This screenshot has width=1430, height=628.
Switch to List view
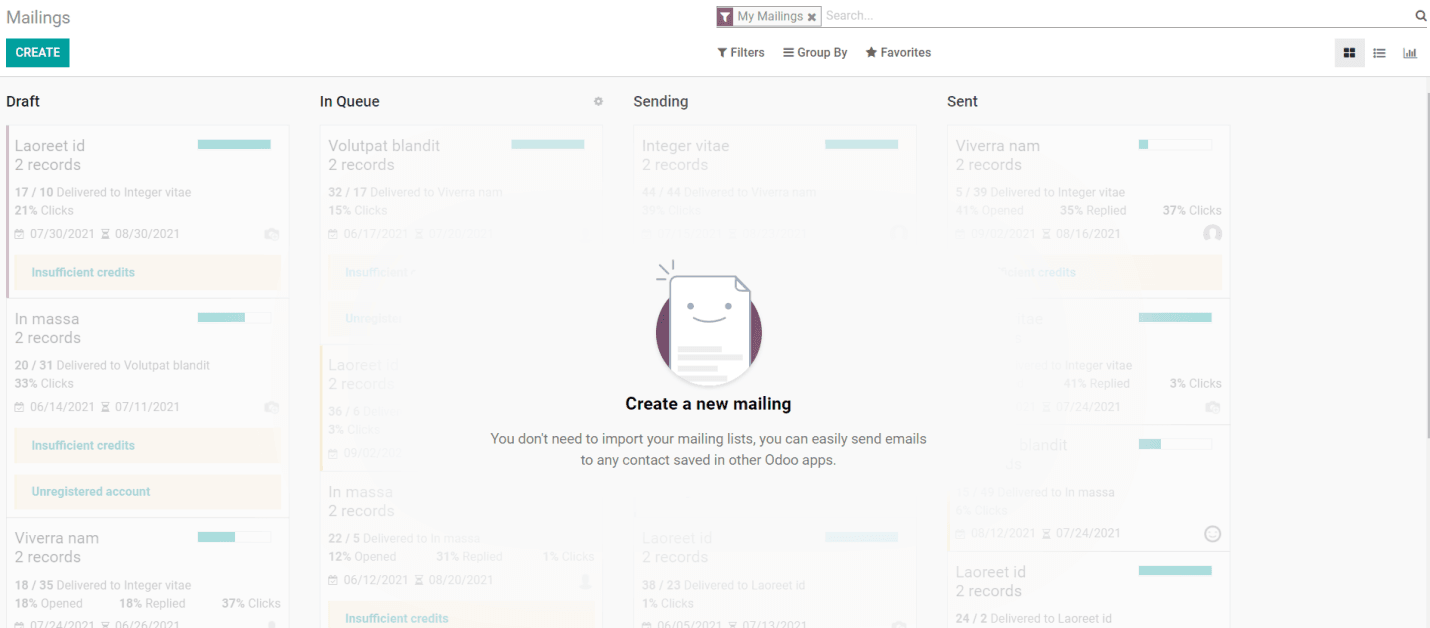click(x=1379, y=53)
